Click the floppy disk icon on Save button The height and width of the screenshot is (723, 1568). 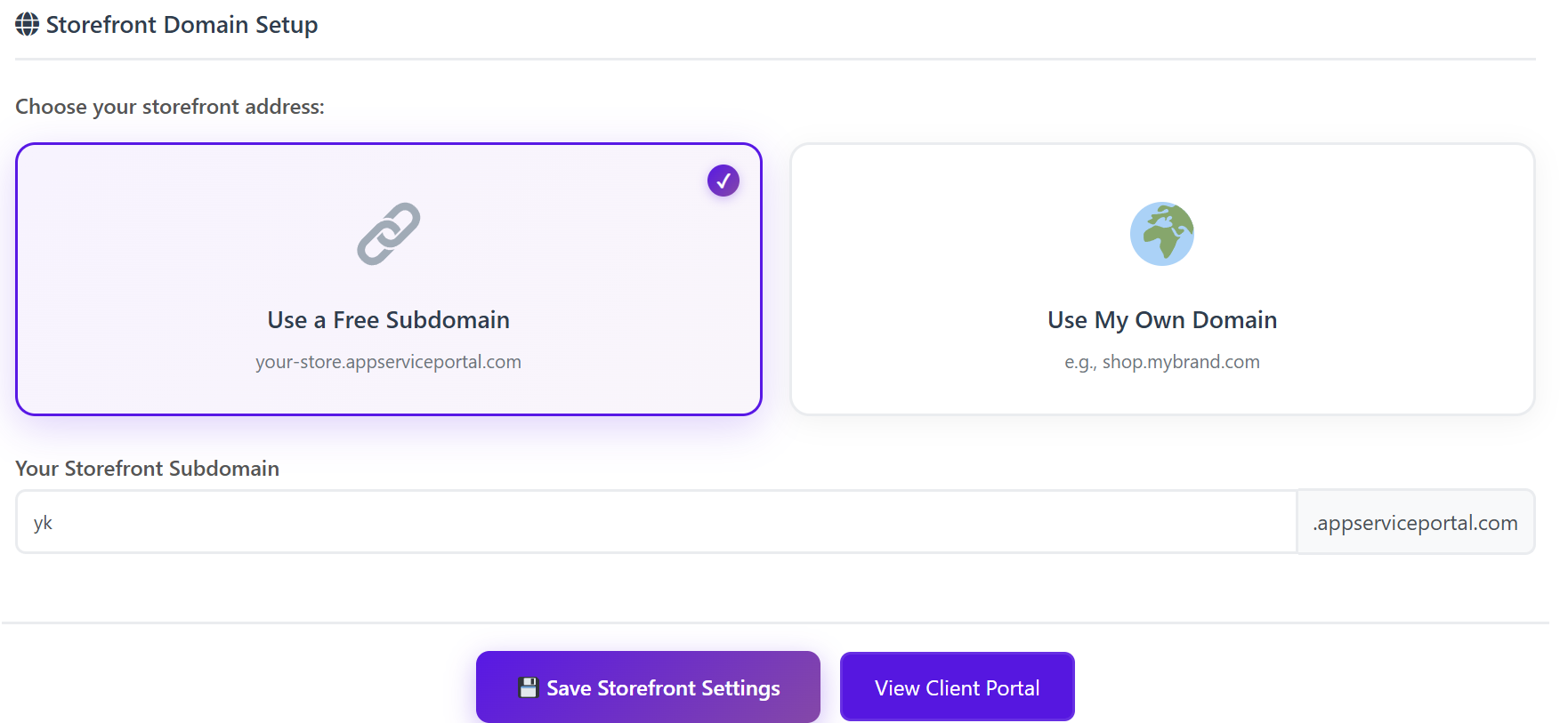click(529, 687)
